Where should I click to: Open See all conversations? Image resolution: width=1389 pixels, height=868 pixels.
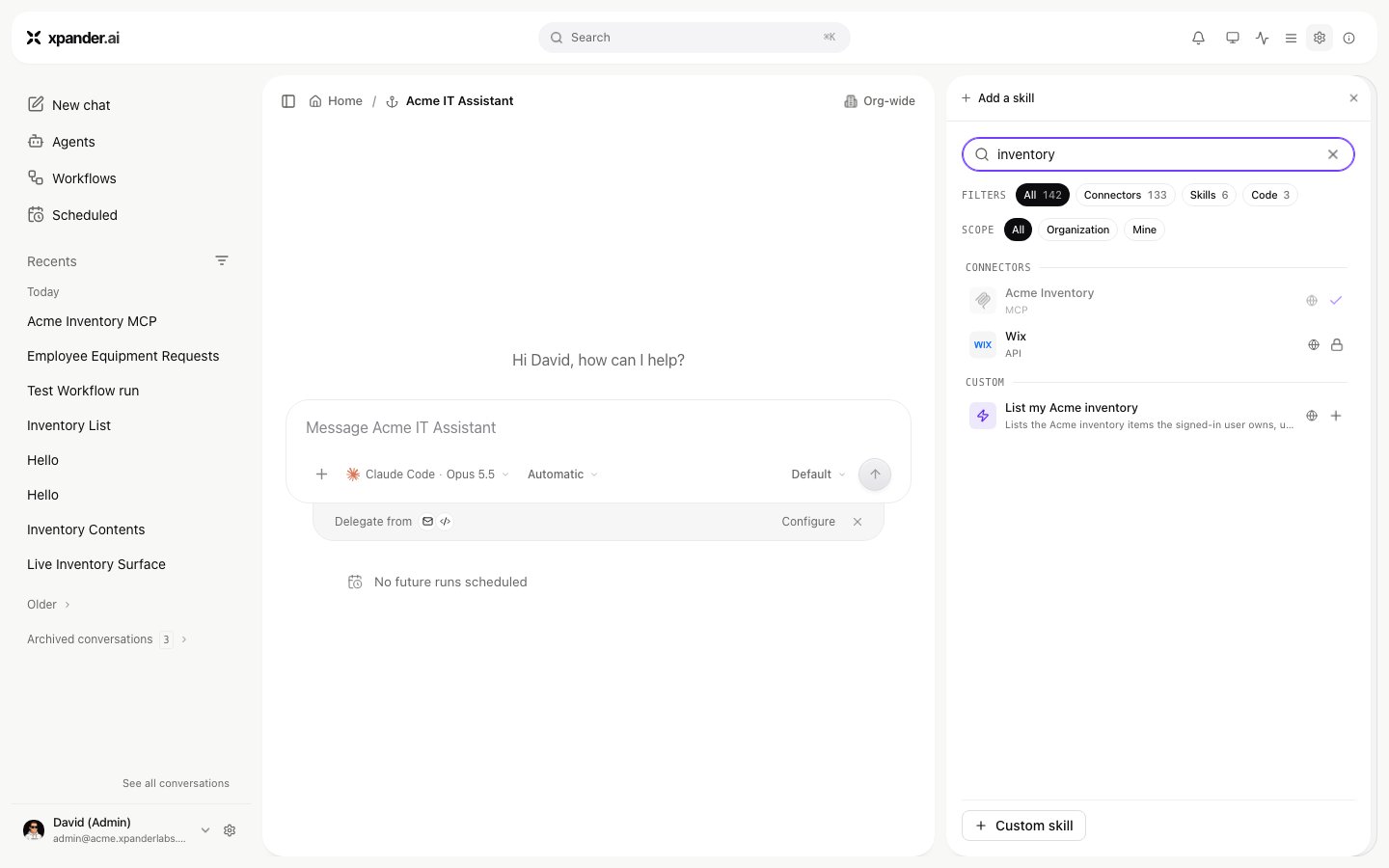pyautogui.click(x=176, y=783)
